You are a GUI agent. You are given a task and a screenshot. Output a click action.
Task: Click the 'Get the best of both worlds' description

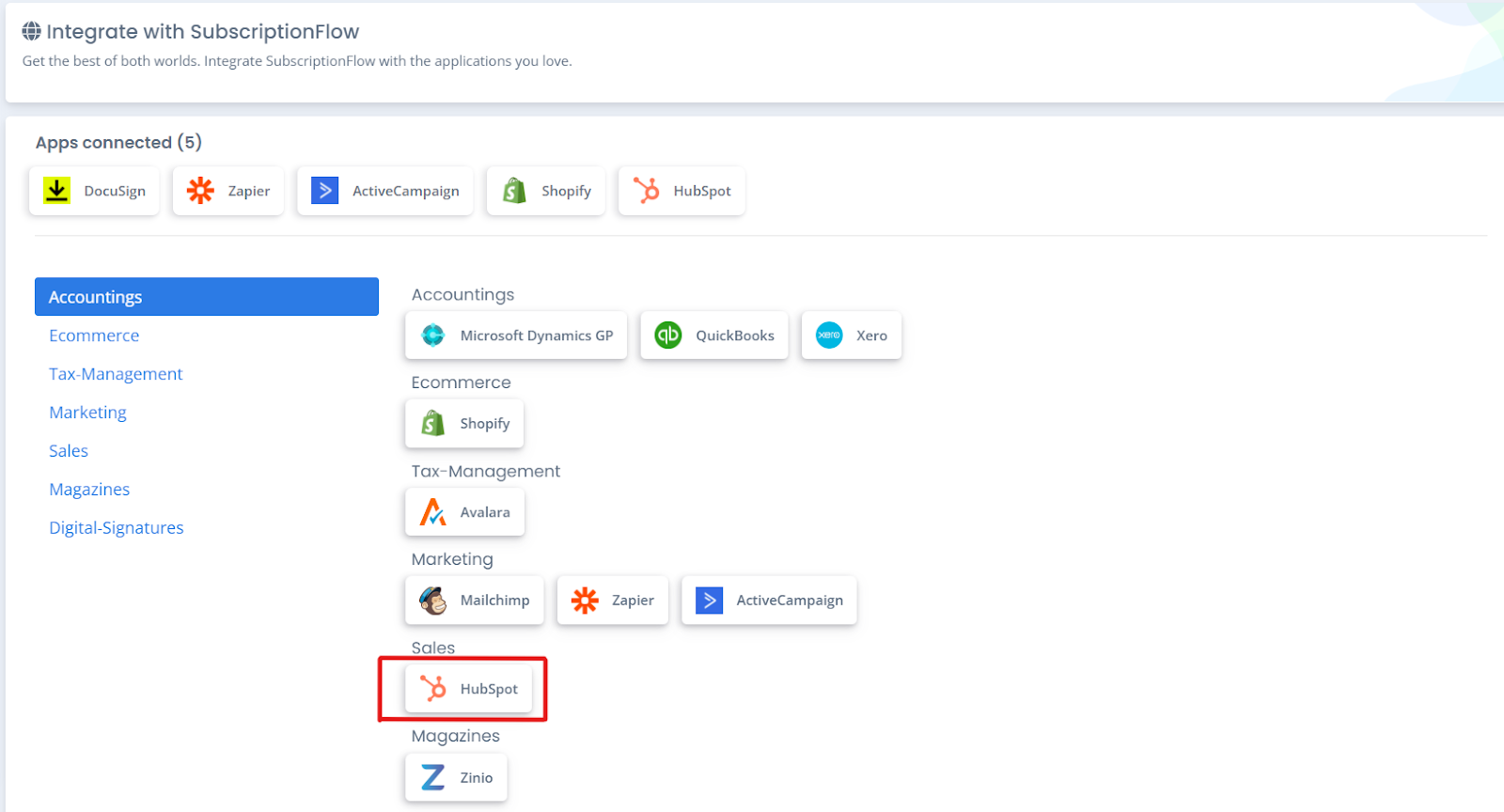pos(297,61)
